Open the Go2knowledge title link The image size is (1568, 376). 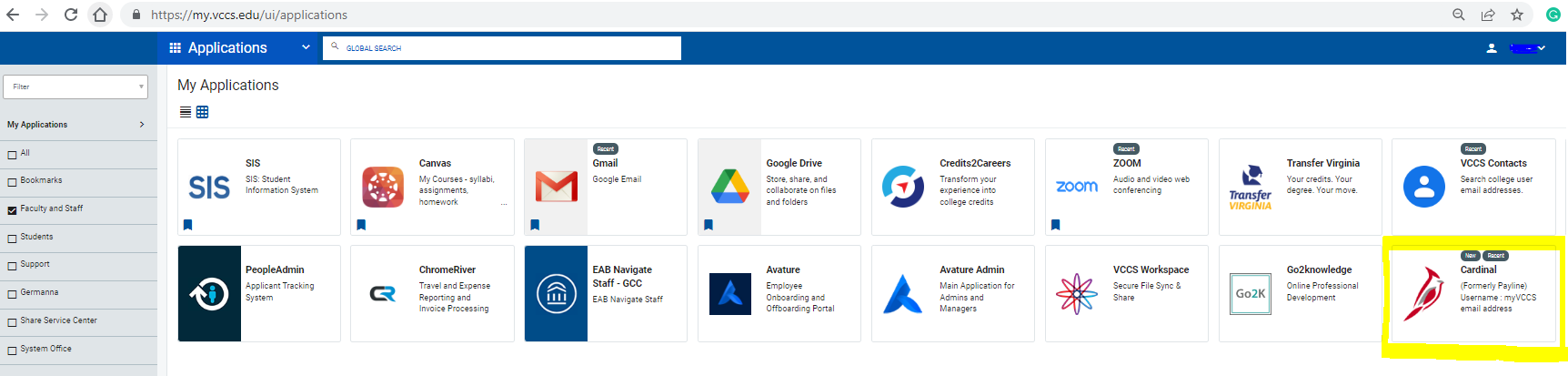[x=1319, y=270]
